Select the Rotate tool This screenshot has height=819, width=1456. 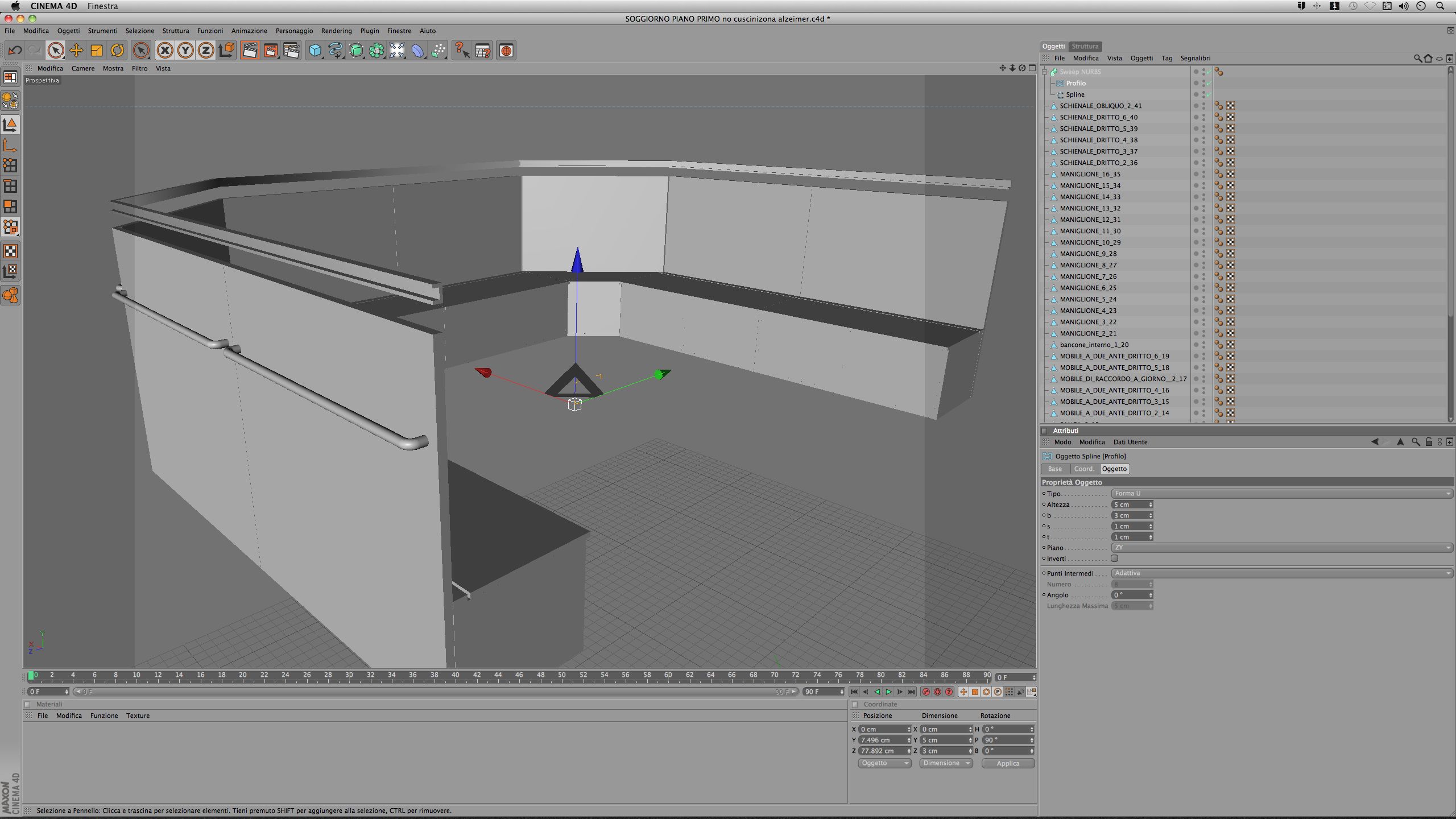[x=117, y=51]
